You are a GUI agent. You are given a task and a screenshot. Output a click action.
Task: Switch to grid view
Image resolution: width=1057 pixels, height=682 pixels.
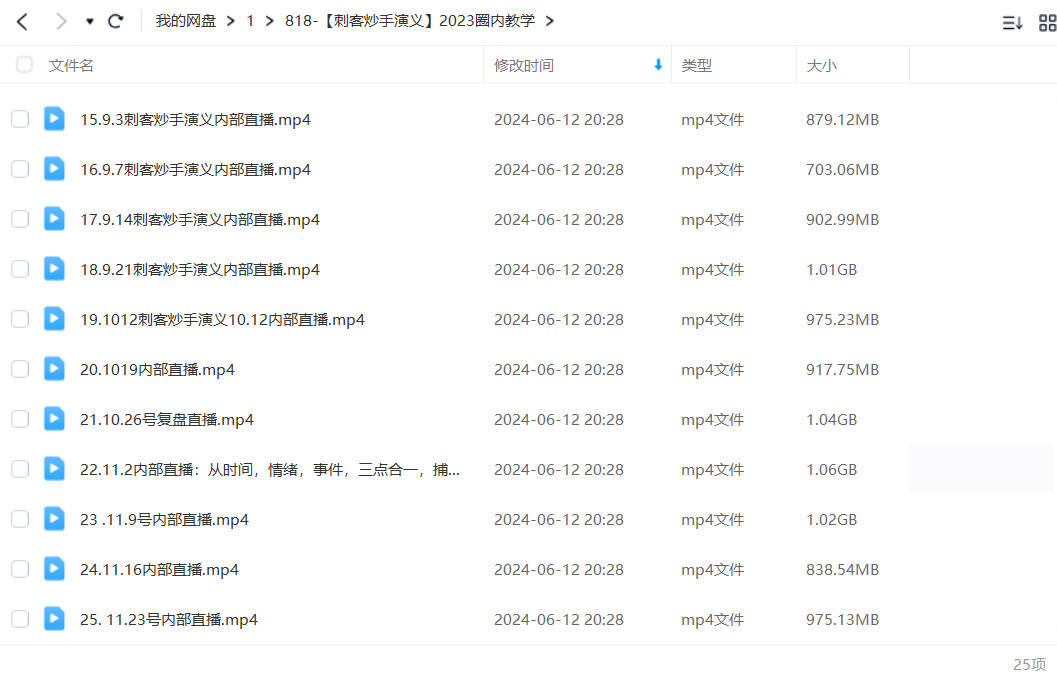1048,23
